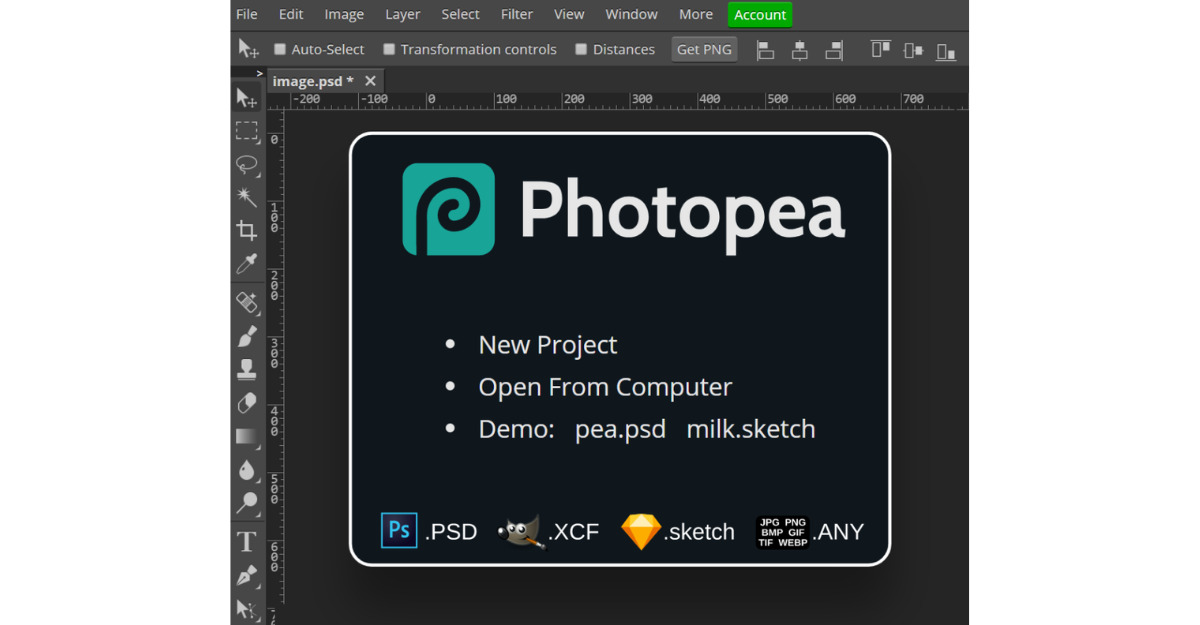Enable the Distances checkbox
This screenshot has height=625, width=1200.
point(581,49)
